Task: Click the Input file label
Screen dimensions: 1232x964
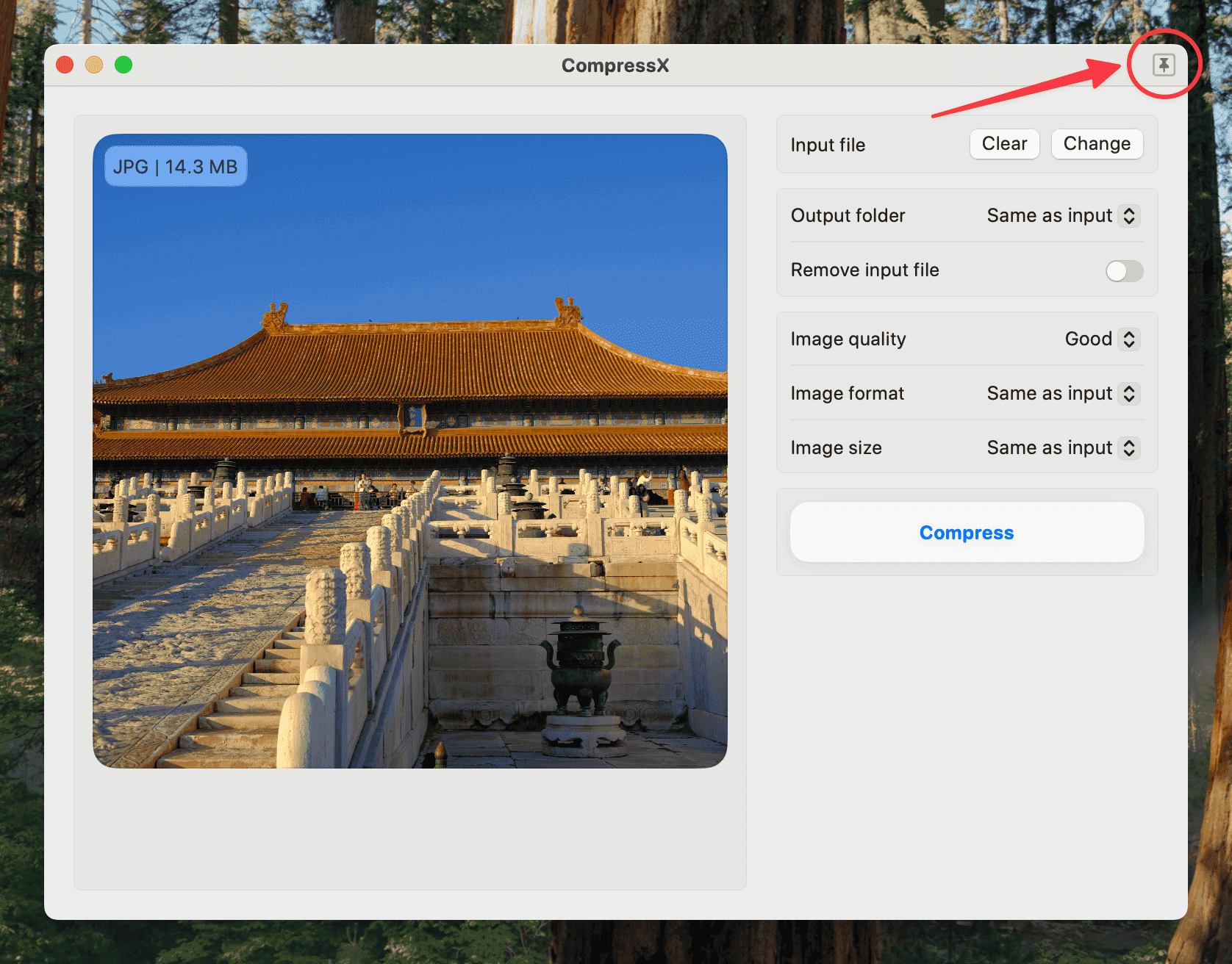Action: (827, 145)
